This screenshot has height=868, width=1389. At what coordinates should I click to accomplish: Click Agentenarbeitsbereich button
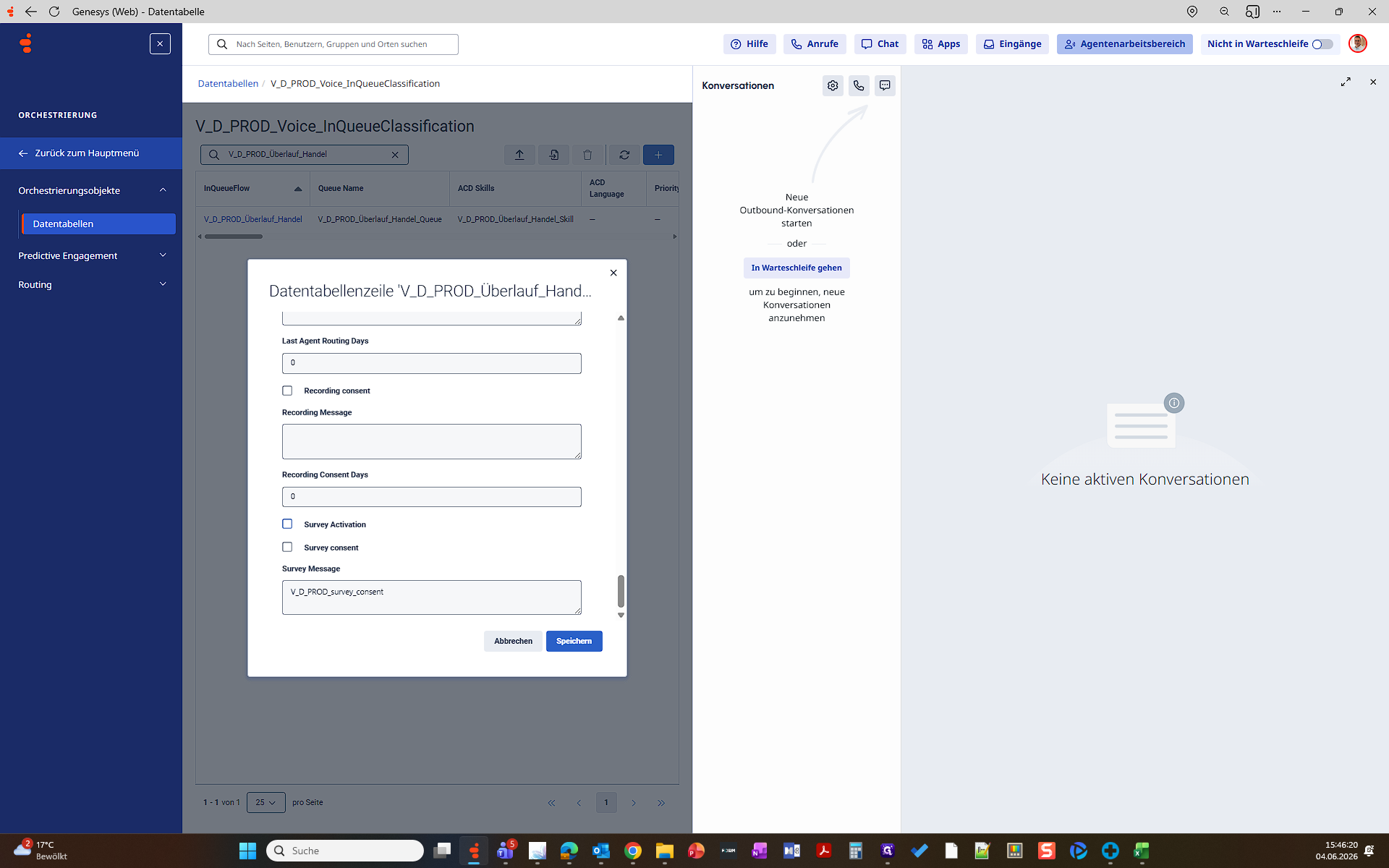(1125, 44)
